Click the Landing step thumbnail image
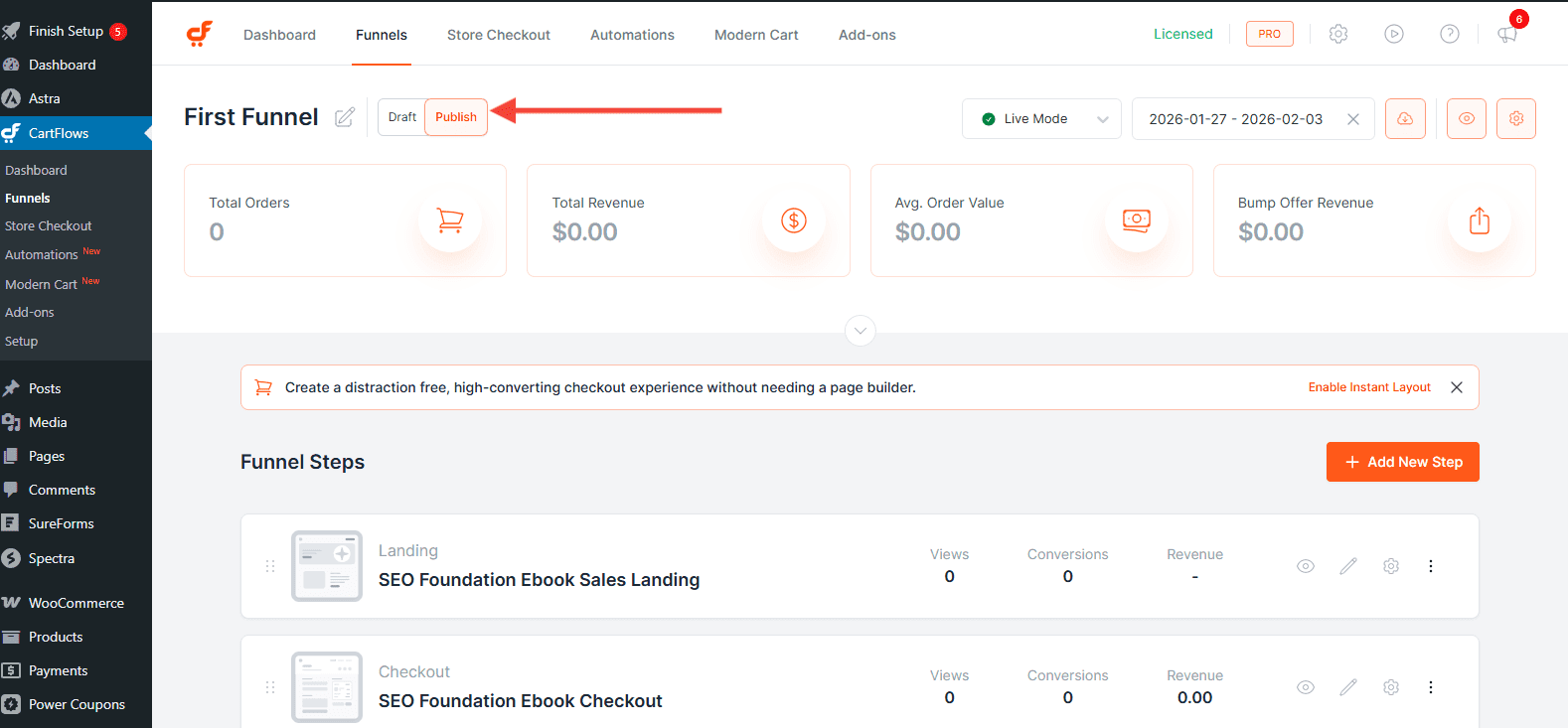The image size is (1568, 728). pyautogui.click(x=327, y=566)
